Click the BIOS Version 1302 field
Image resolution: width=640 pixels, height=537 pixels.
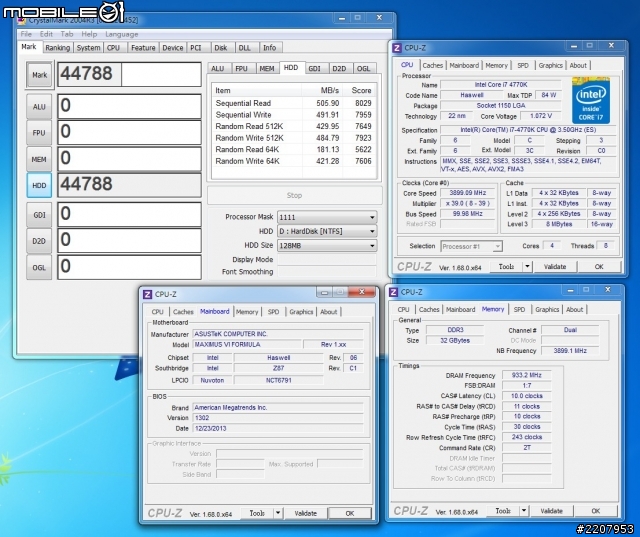click(278, 418)
